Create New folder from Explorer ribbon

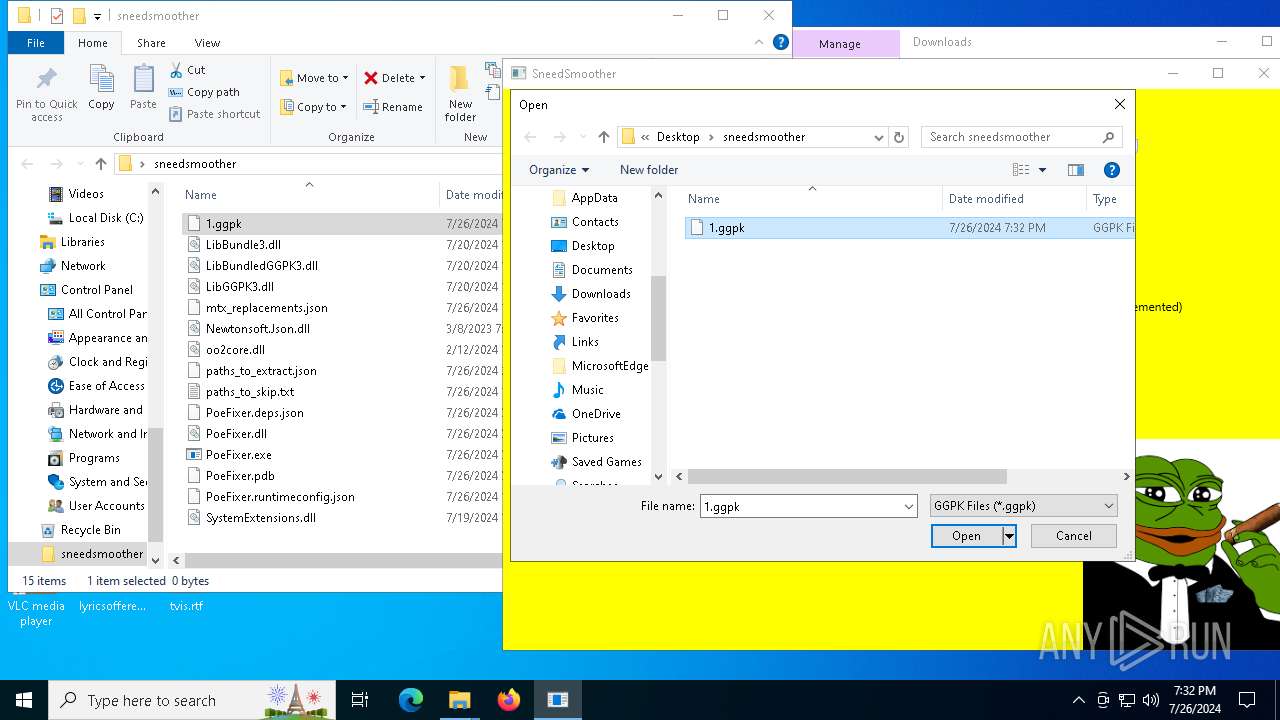460,94
